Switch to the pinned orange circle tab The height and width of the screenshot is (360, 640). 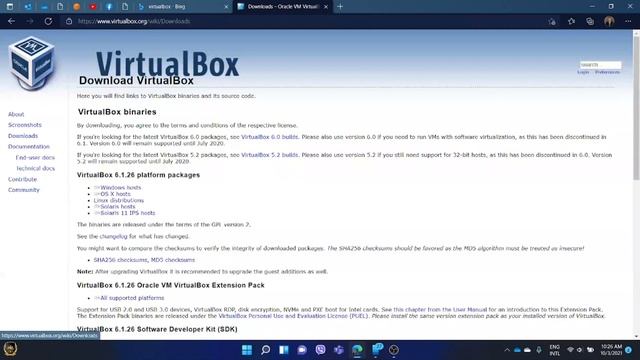76,7
